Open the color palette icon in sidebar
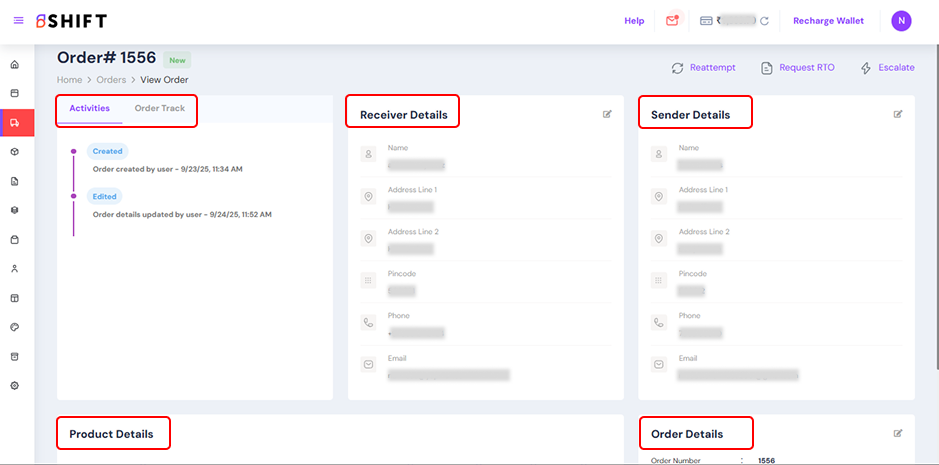 15,327
